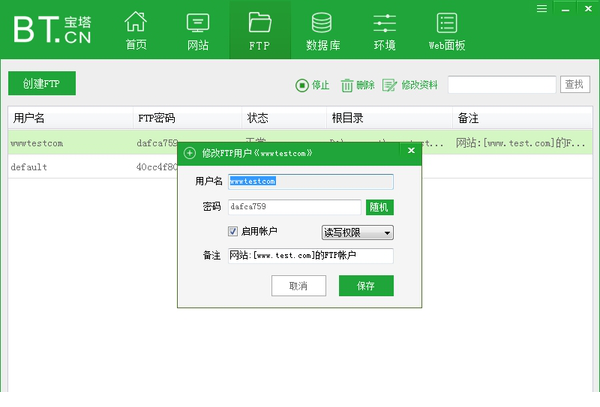
Task: Click password cell 40cc4f80
Action: (157, 167)
